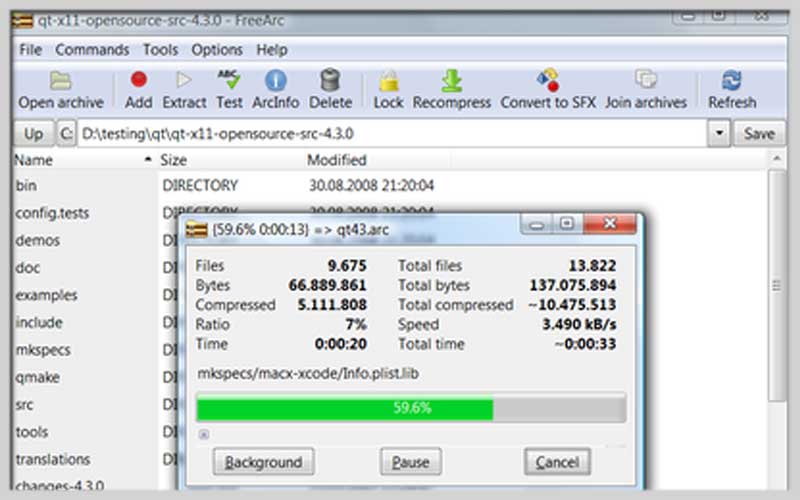The width and height of the screenshot is (800, 500).
Task: Open the Help menu
Action: coord(272,50)
